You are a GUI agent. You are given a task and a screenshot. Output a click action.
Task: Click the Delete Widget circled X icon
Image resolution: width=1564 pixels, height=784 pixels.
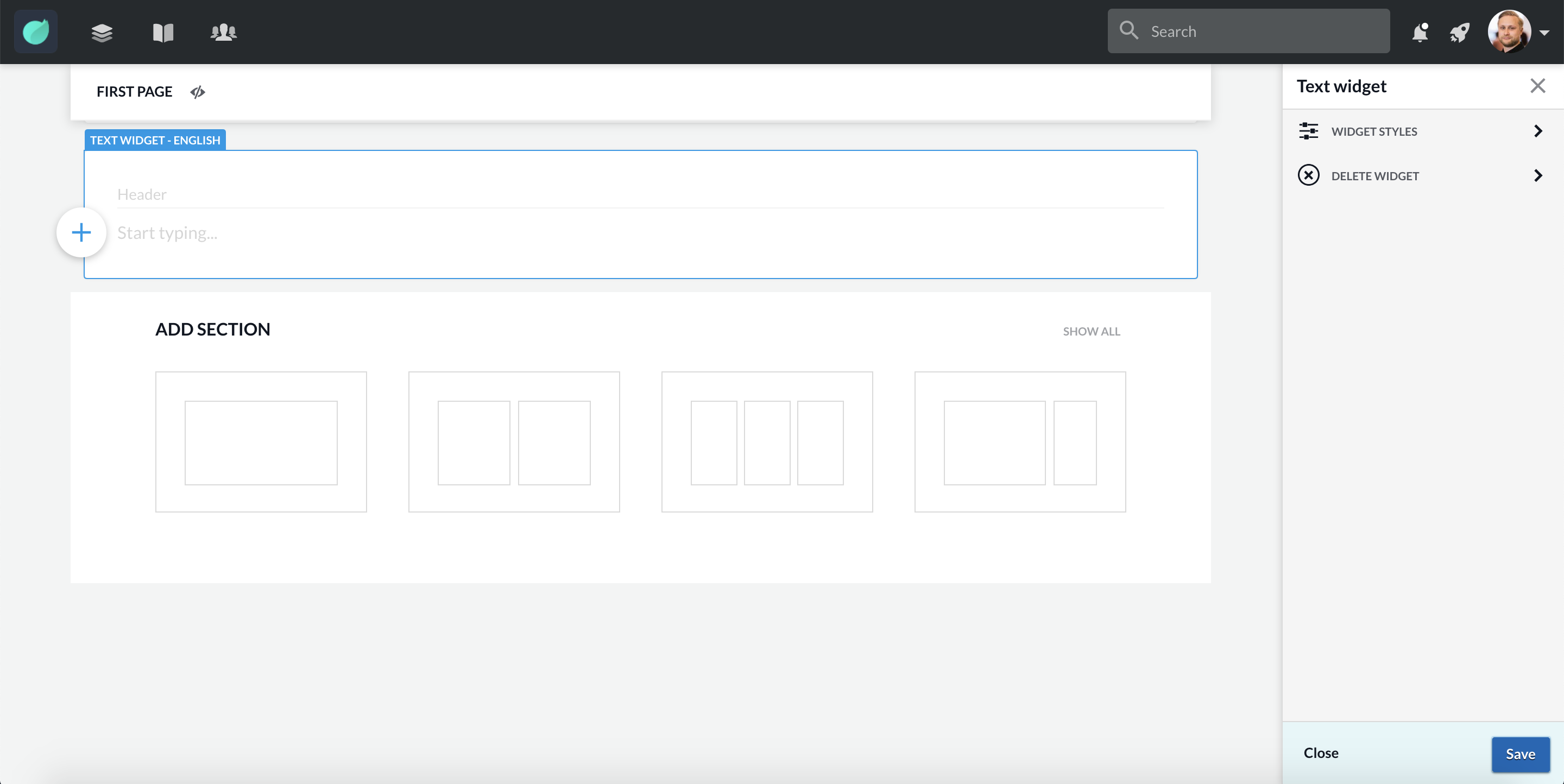[1308, 175]
